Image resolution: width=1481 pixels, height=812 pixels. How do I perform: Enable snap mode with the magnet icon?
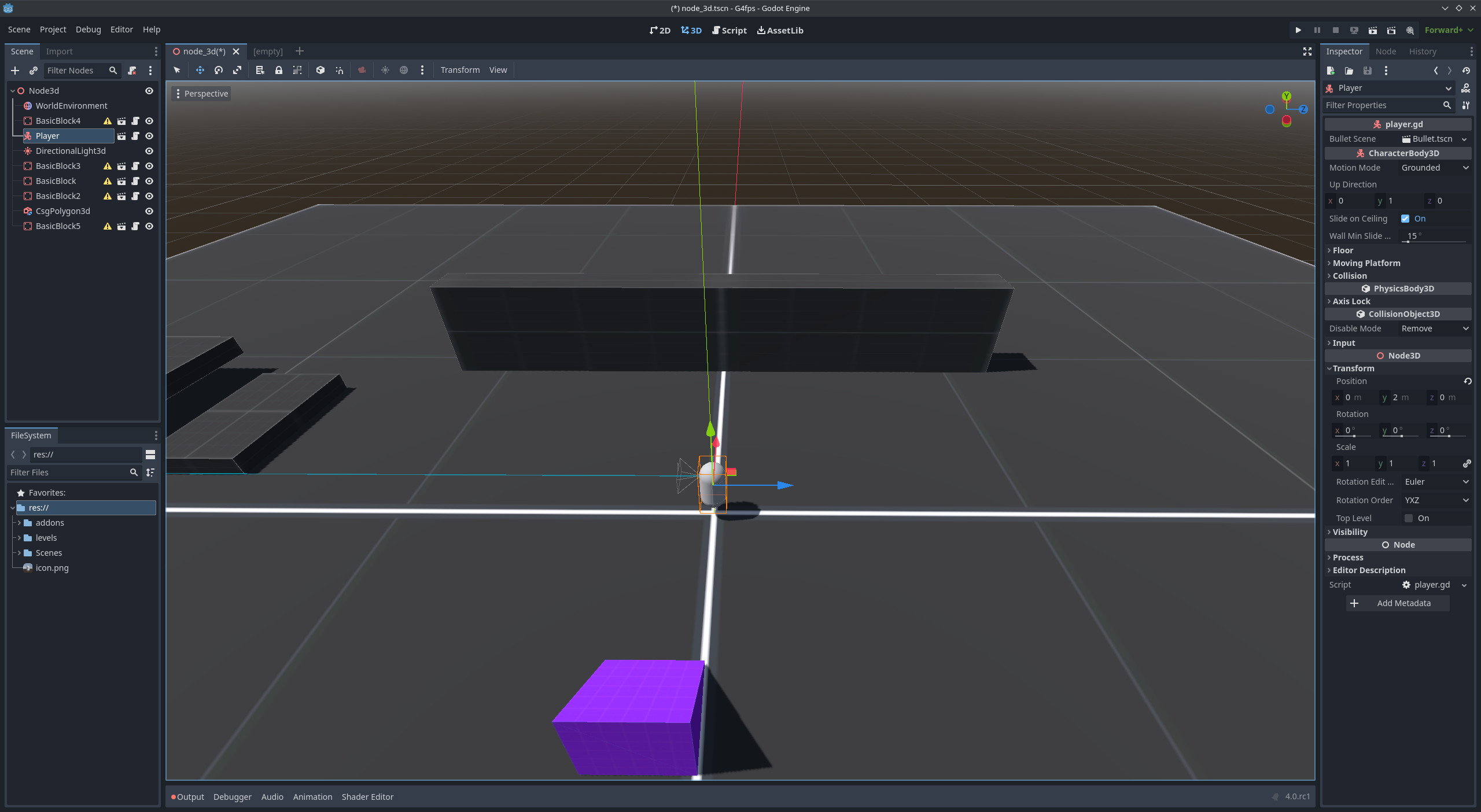[340, 70]
